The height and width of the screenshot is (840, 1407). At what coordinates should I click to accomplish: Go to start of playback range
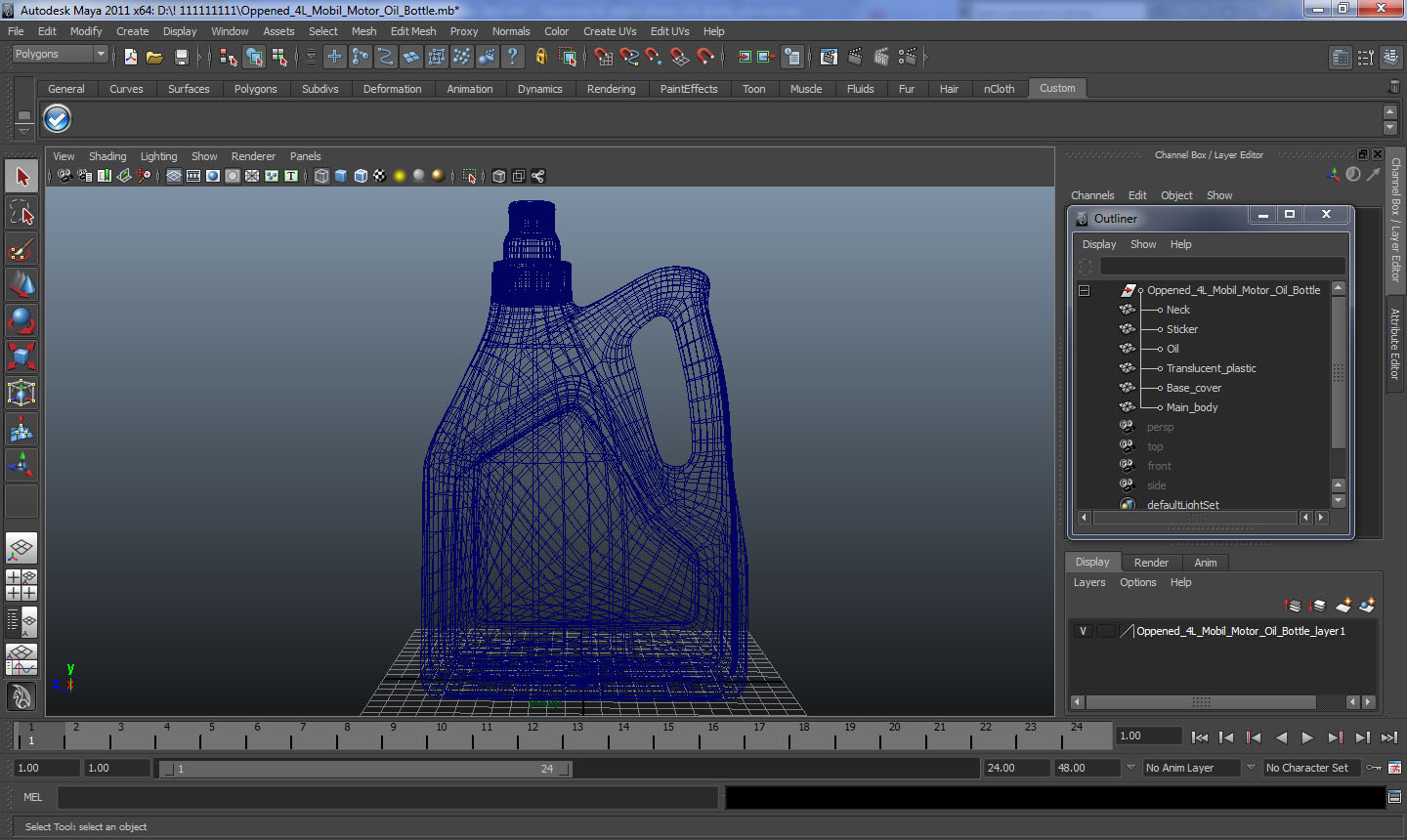point(1200,737)
